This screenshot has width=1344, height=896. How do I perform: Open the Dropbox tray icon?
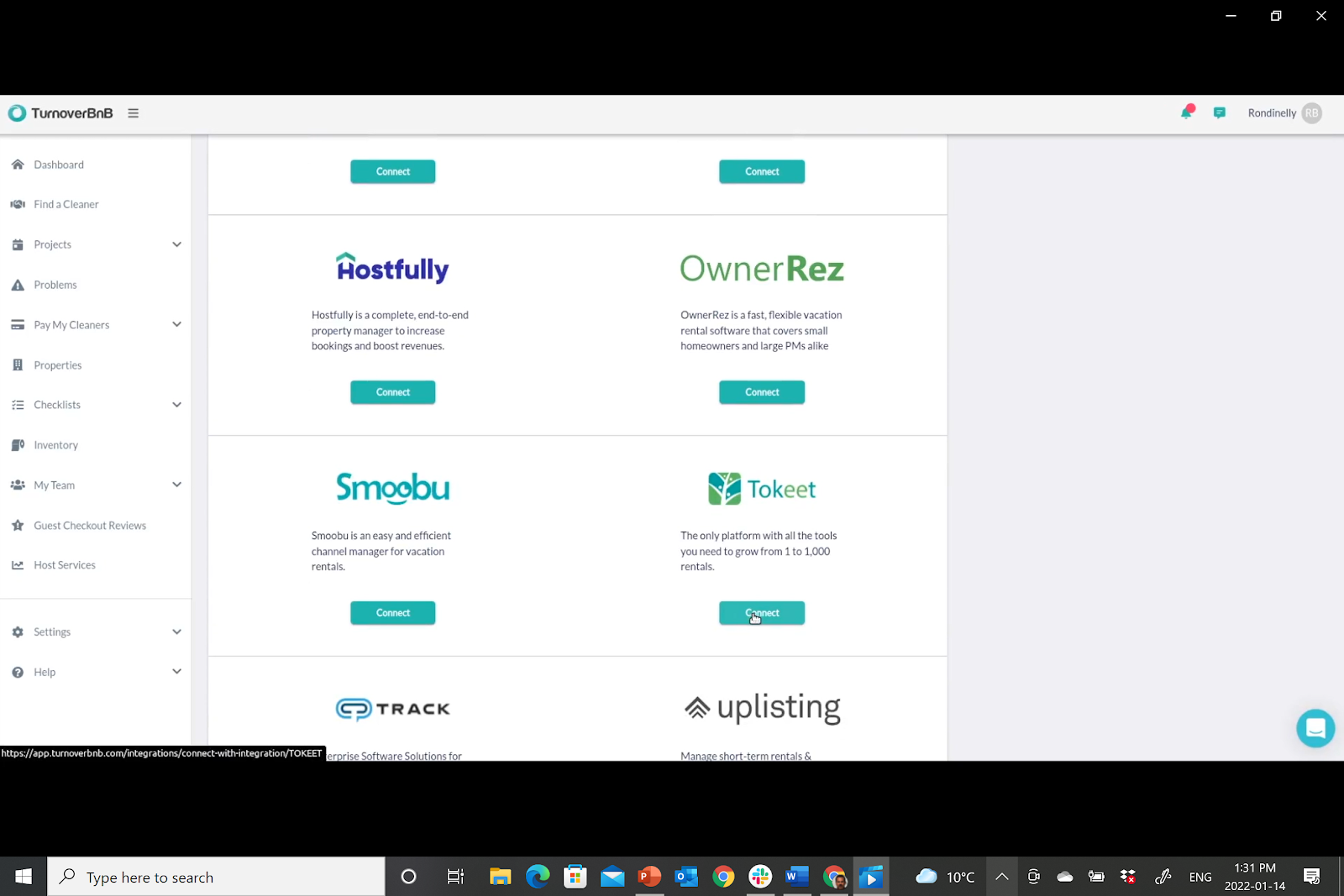point(1128,877)
